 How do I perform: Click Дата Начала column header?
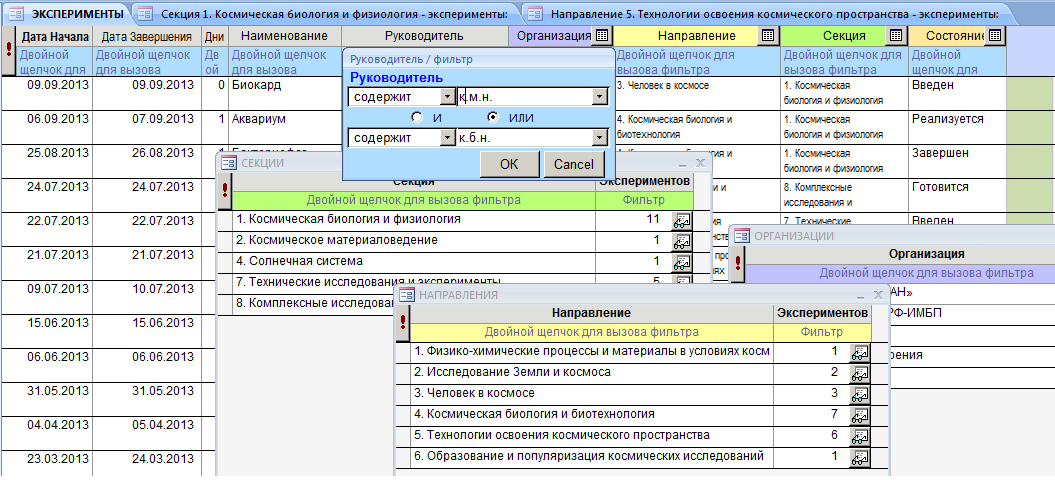click(x=54, y=36)
